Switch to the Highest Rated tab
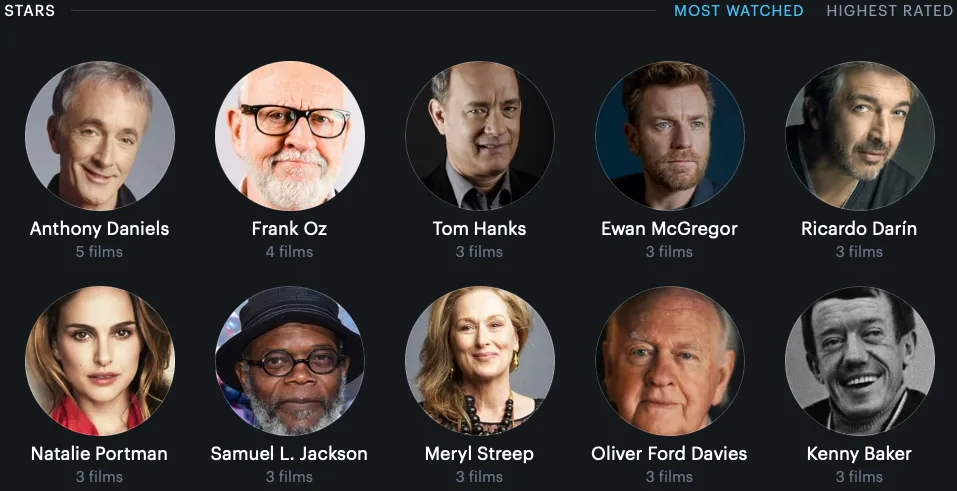Screen dimensions: 957x491 (891, 11)
